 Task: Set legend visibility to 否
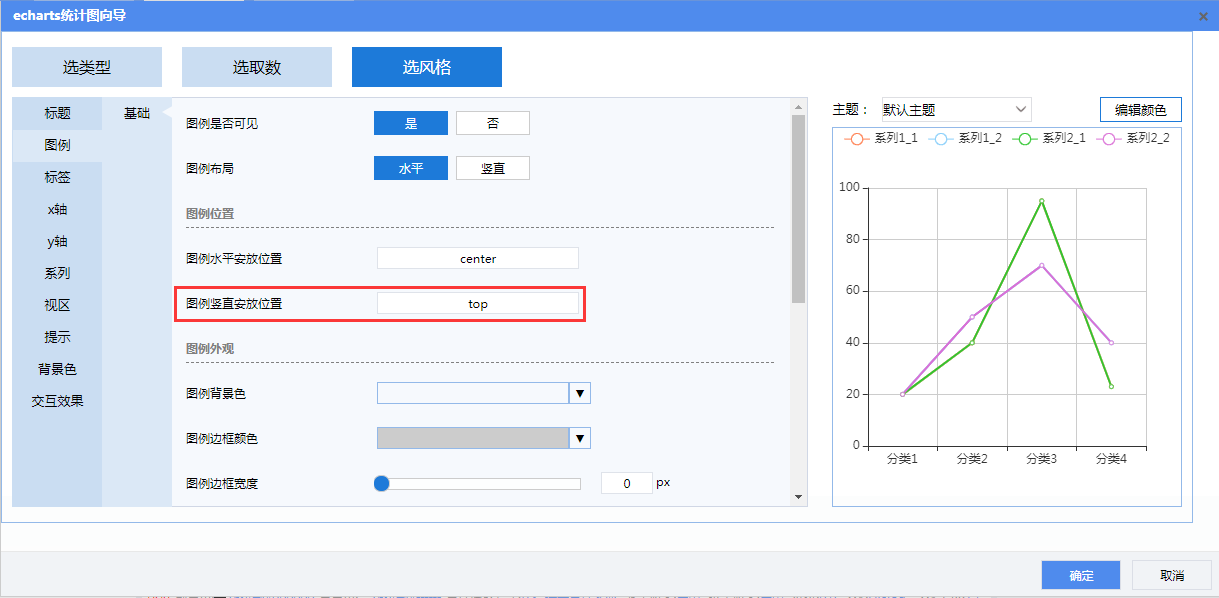[492, 123]
